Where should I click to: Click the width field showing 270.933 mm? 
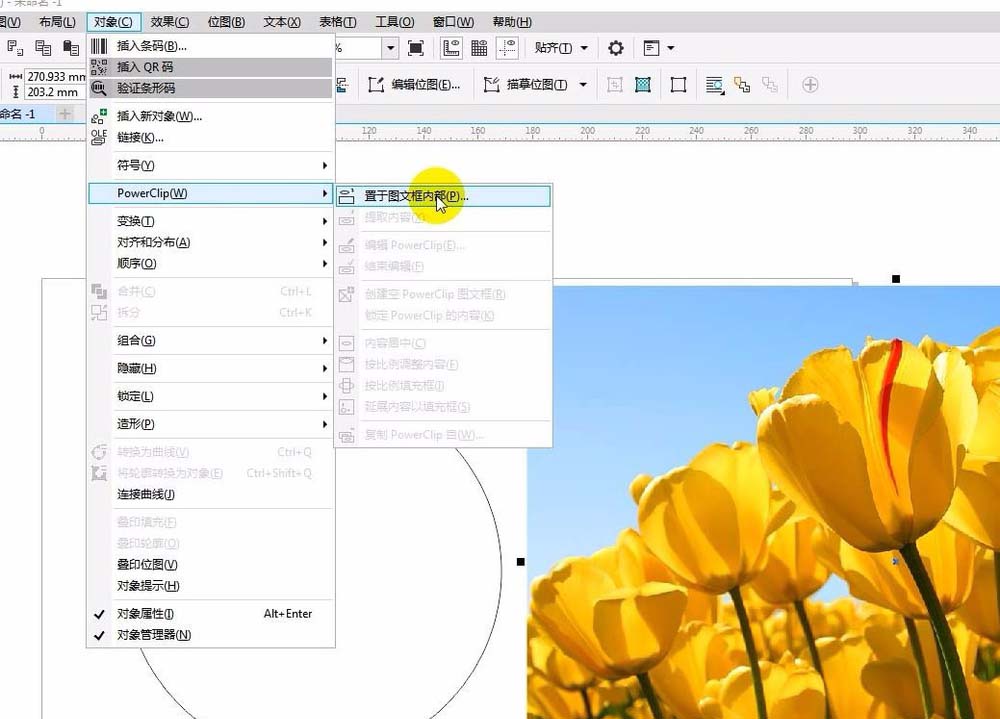point(55,77)
